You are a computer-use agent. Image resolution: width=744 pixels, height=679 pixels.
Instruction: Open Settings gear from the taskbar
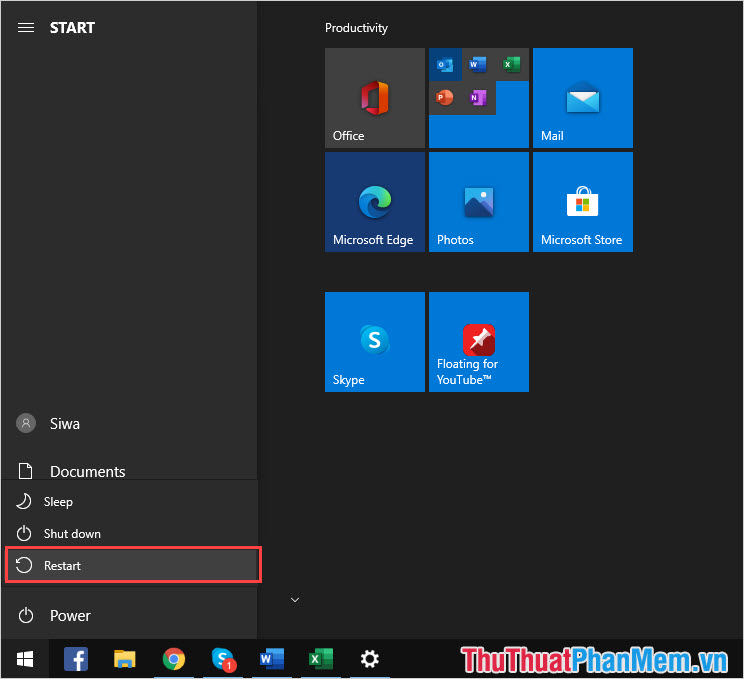(x=370, y=659)
